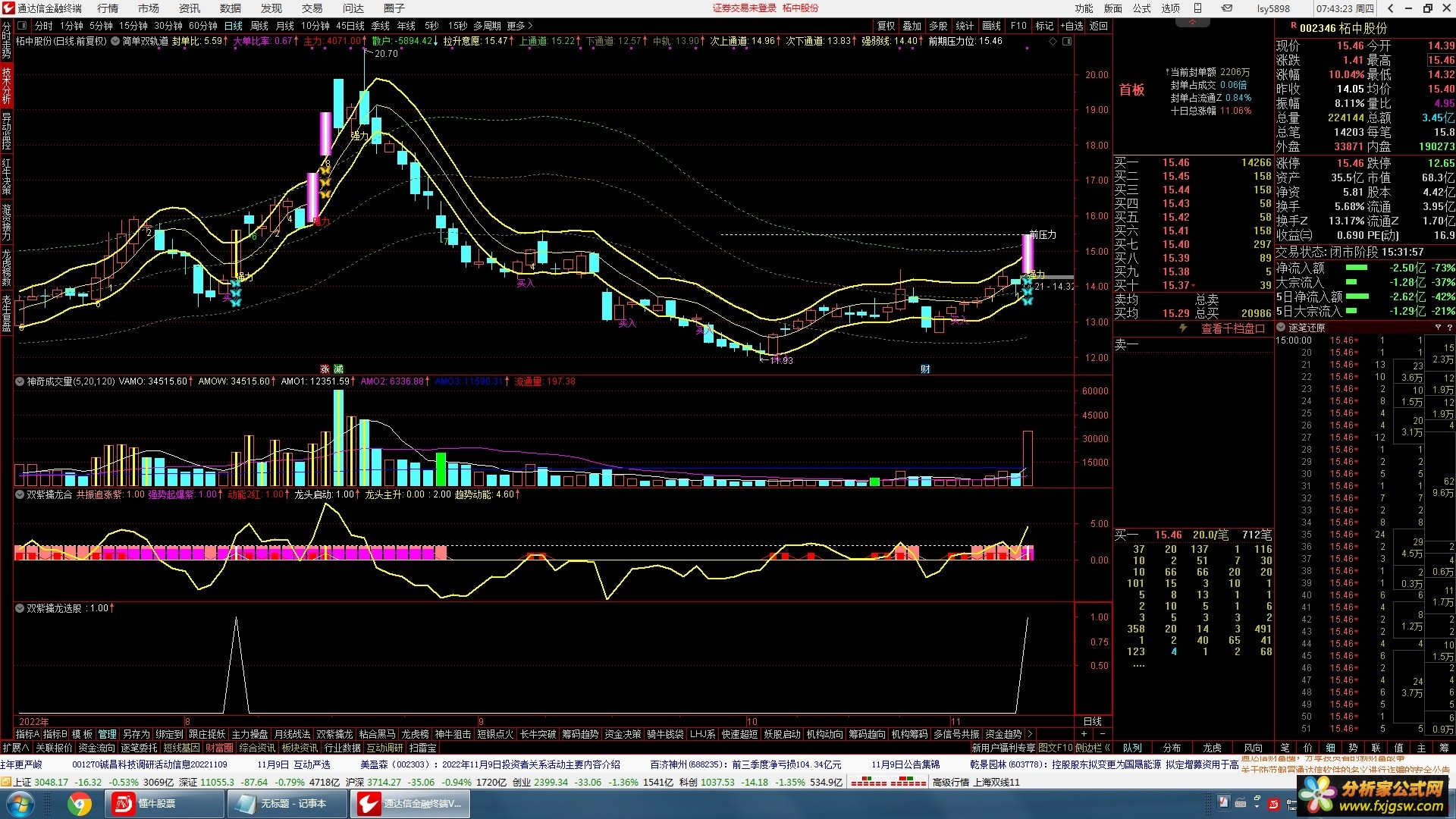Open the 公式 menu
The height and width of the screenshot is (819, 1456).
[1142, 8]
